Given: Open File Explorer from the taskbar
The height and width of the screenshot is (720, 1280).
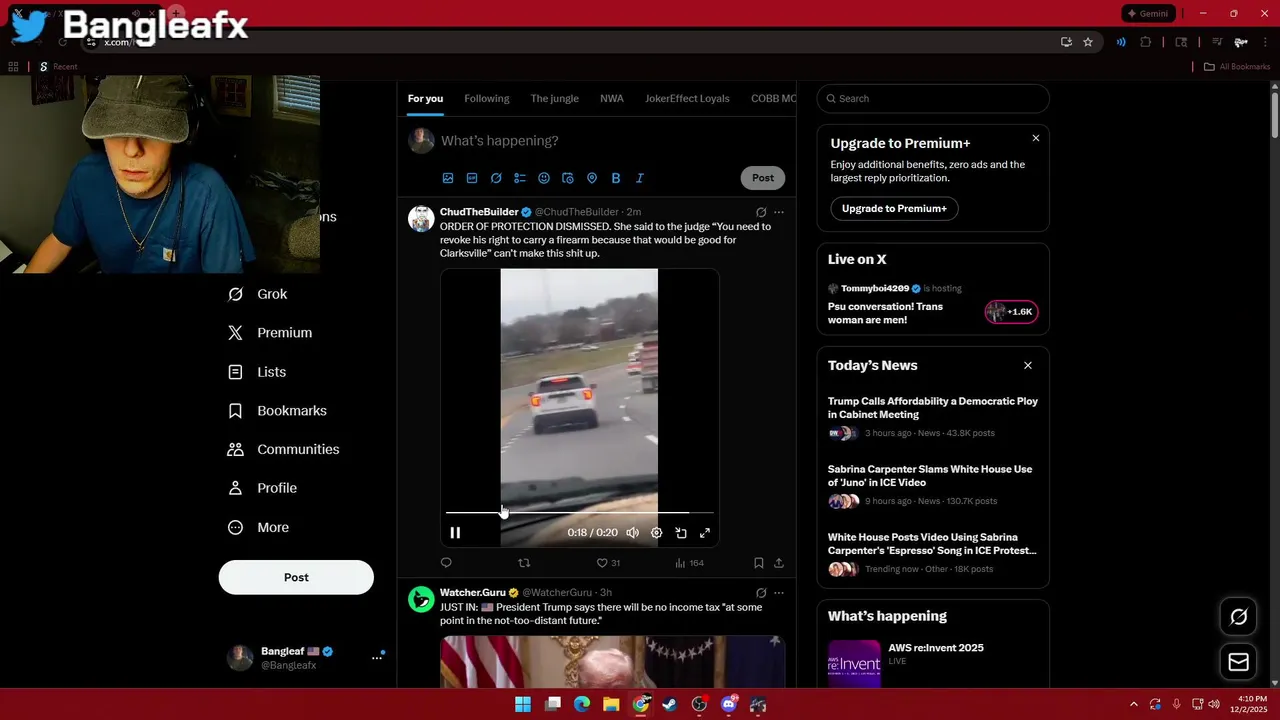Looking at the screenshot, I should tap(611, 705).
